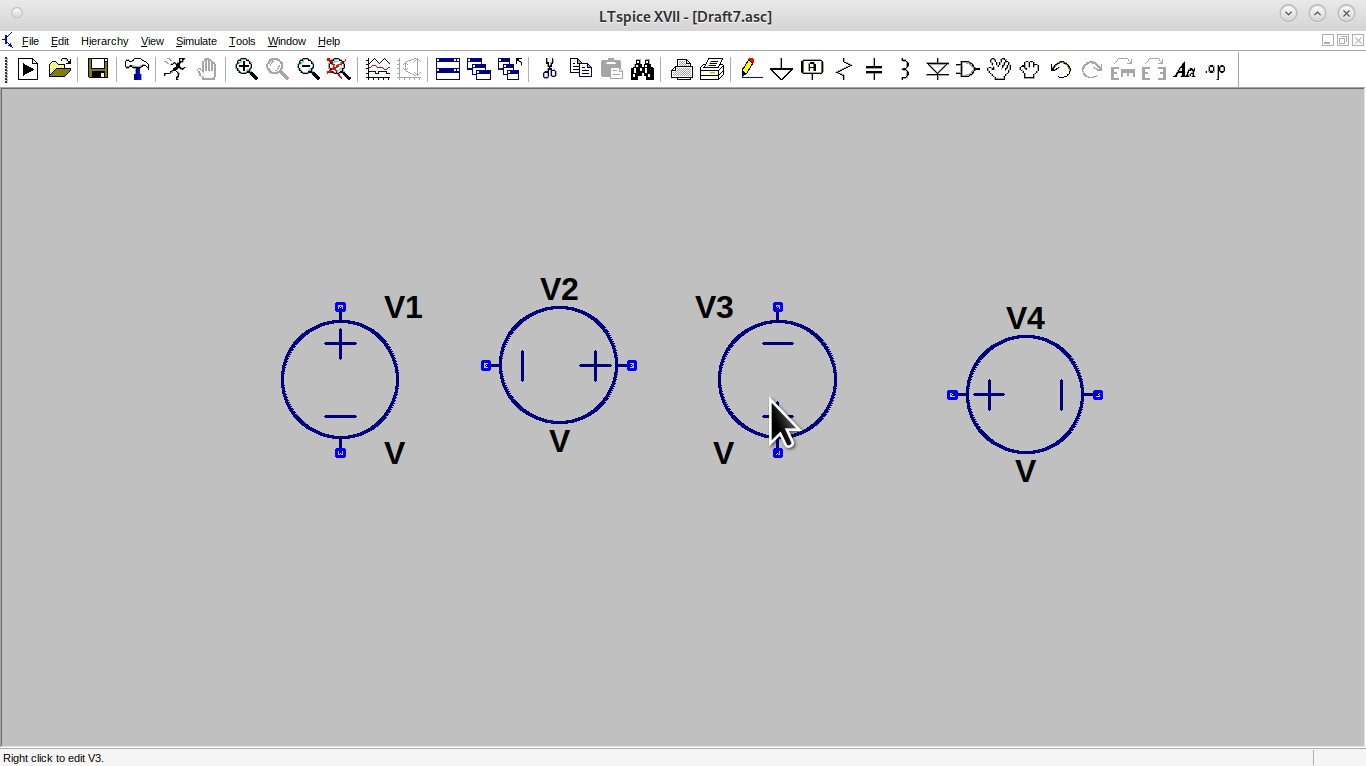Click the binoculars find icon
1366x766 pixels.
tap(642, 69)
